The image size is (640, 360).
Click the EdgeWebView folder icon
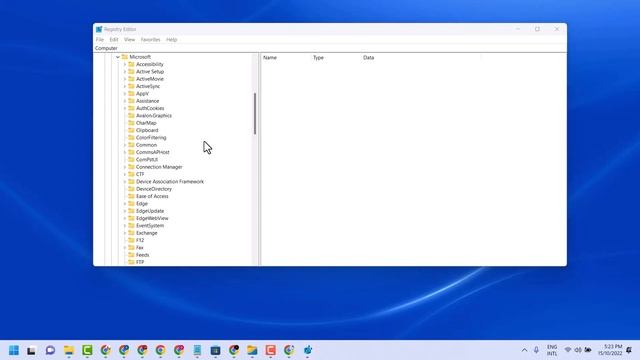click(x=131, y=218)
